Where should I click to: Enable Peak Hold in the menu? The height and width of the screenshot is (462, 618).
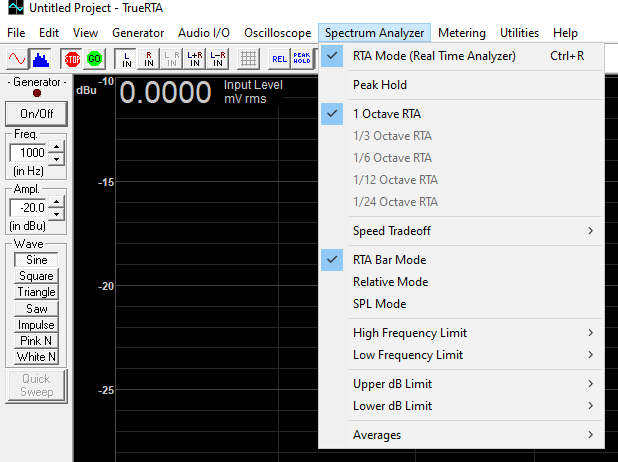coord(379,85)
